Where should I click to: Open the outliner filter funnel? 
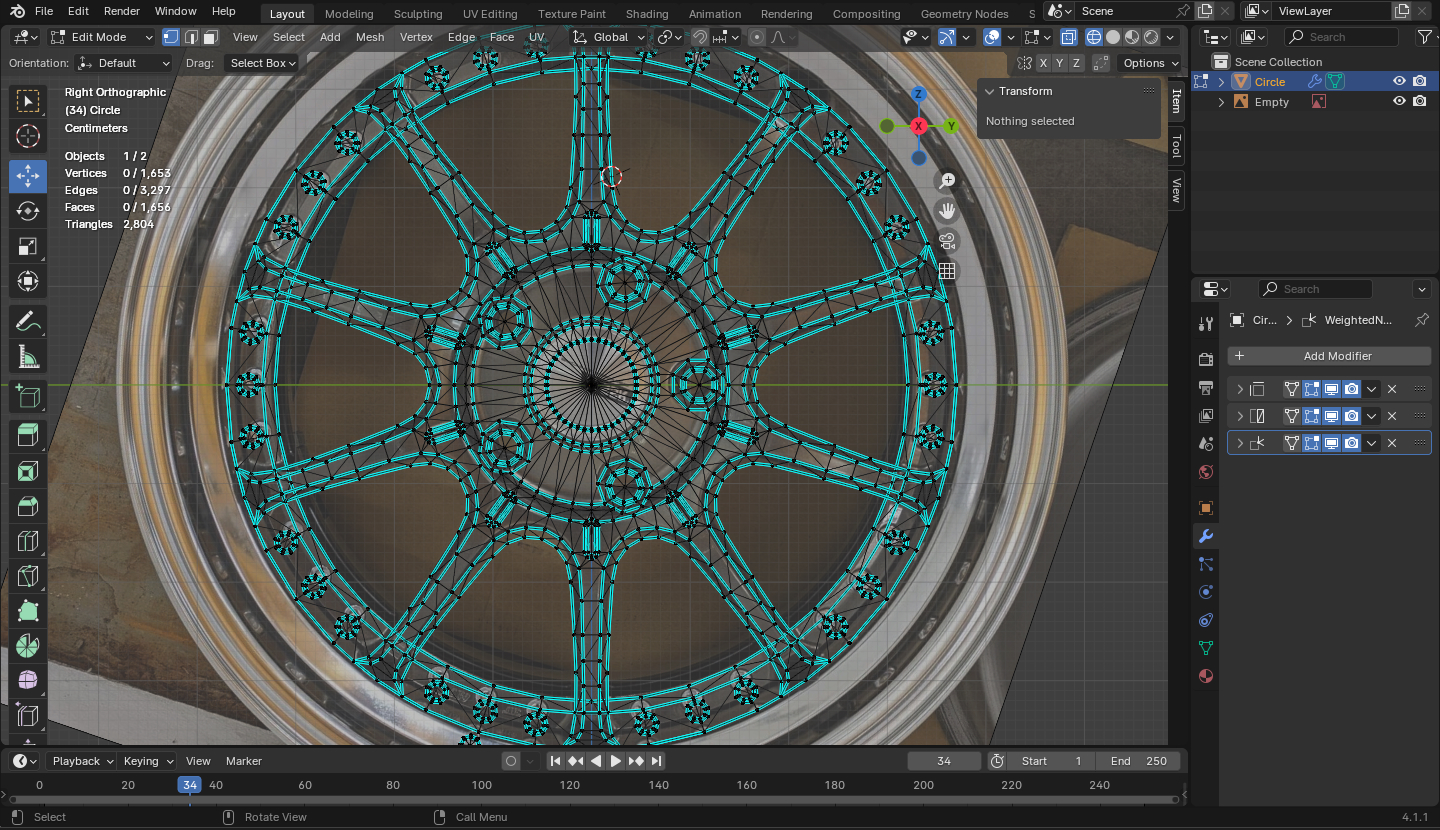(1424, 37)
